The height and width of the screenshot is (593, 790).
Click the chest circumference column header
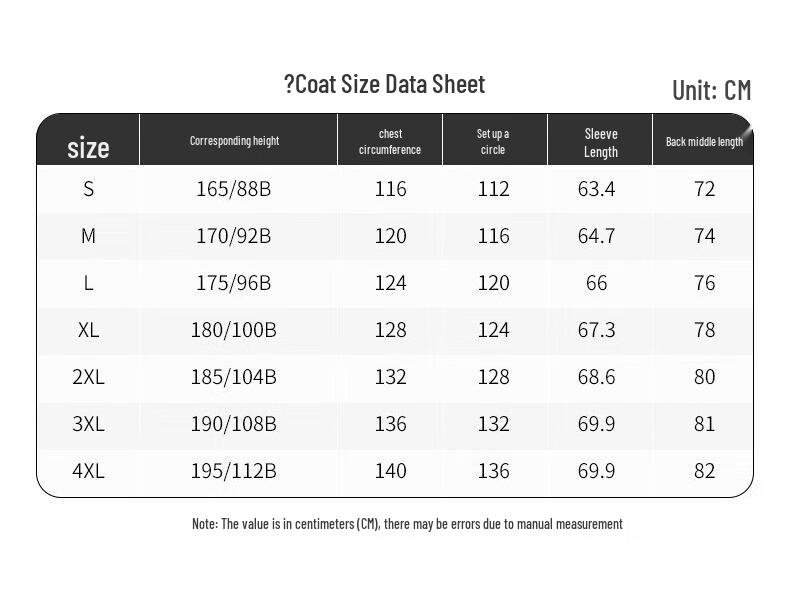coord(390,142)
